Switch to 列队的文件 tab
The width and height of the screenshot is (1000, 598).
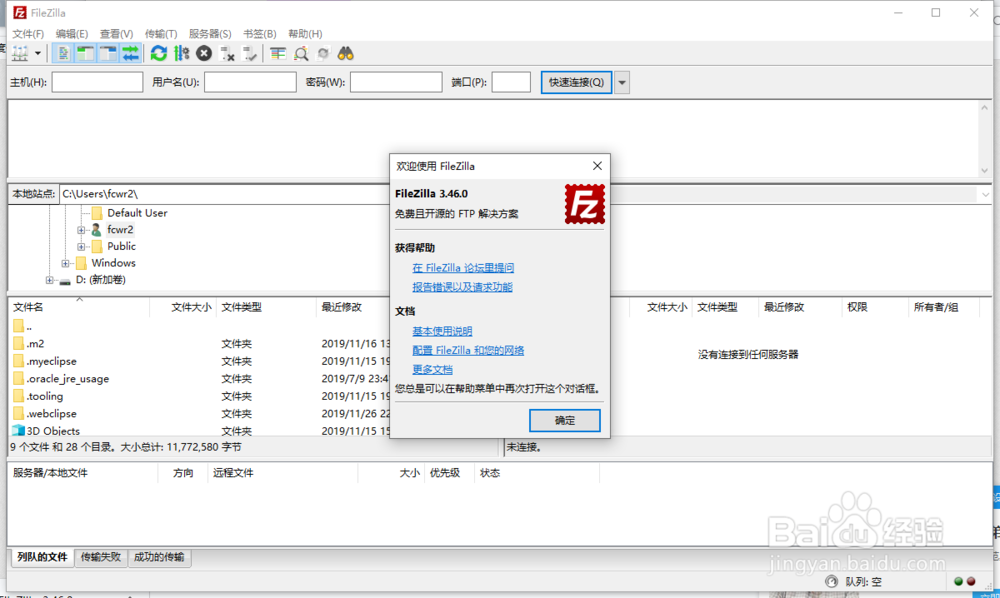[x=42, y=557]
